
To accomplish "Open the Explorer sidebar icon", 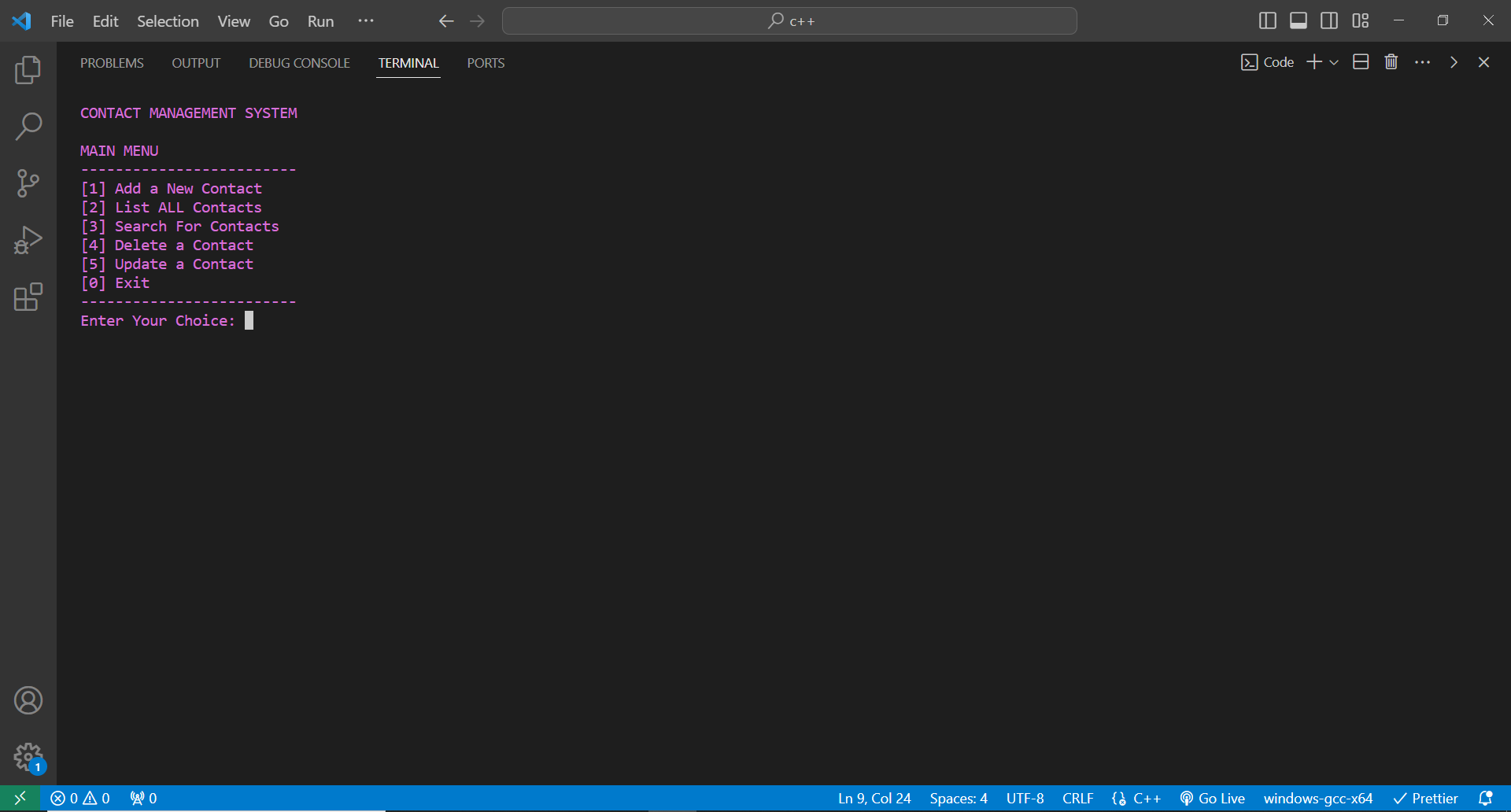I will click(28, 70).
